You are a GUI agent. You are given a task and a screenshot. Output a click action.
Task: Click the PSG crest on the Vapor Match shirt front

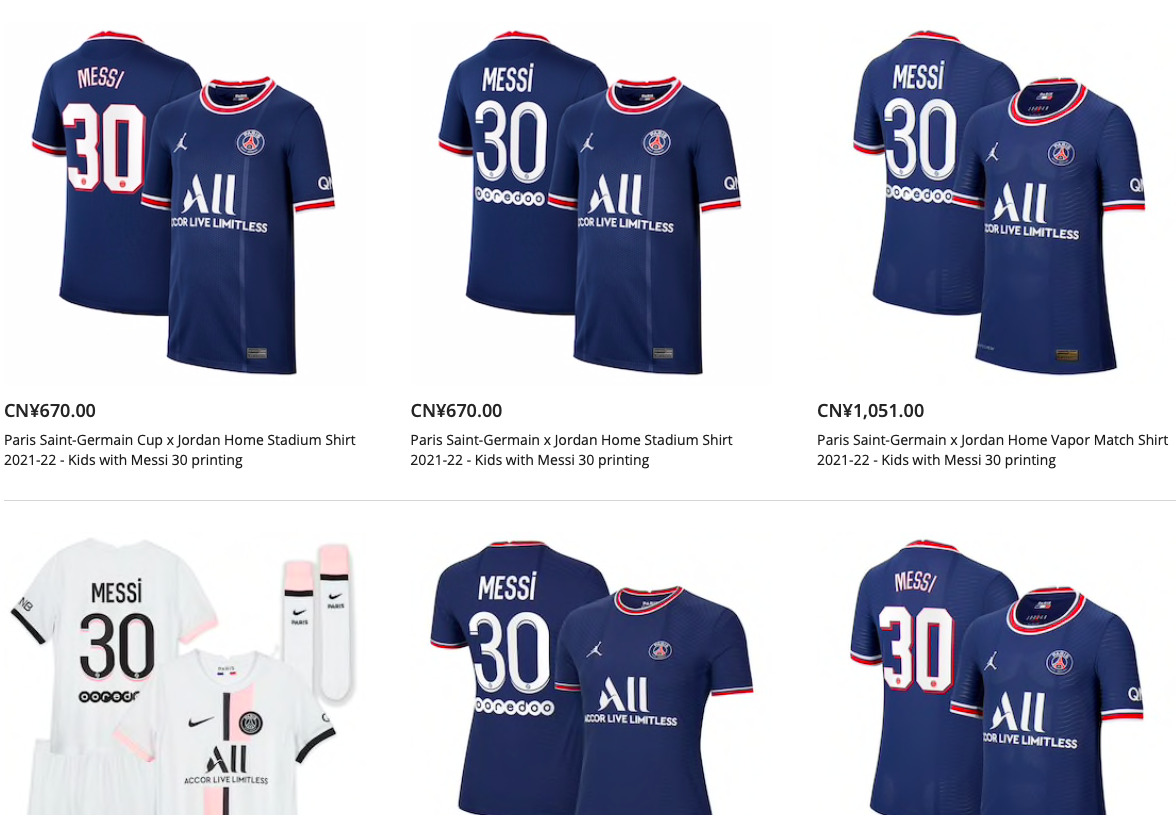(1061, 154)
